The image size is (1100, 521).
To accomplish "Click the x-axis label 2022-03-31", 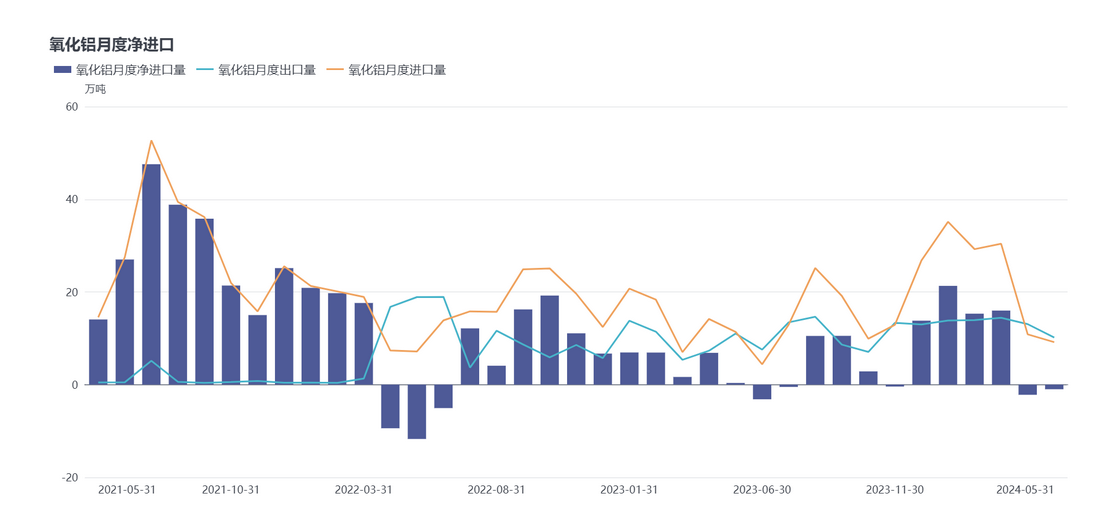I will [363, 489].
